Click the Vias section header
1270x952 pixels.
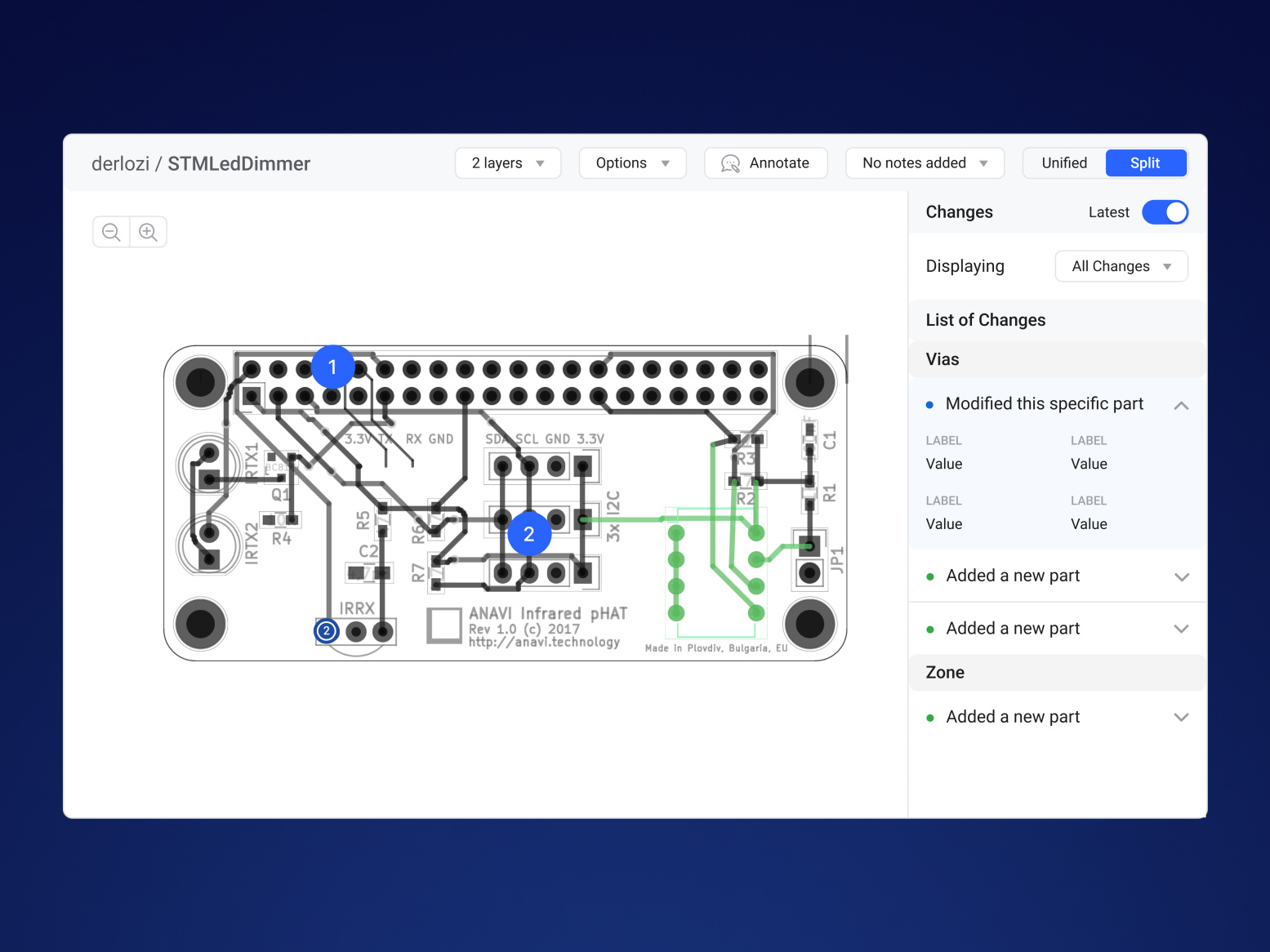point(941,359)
